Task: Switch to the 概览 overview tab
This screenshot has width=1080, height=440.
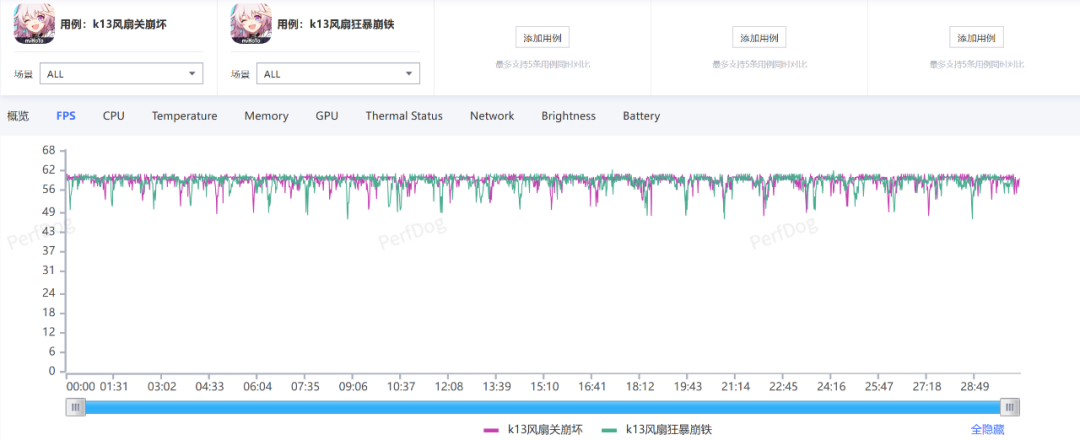Action: pyautogui.click(x=18, y=116)
